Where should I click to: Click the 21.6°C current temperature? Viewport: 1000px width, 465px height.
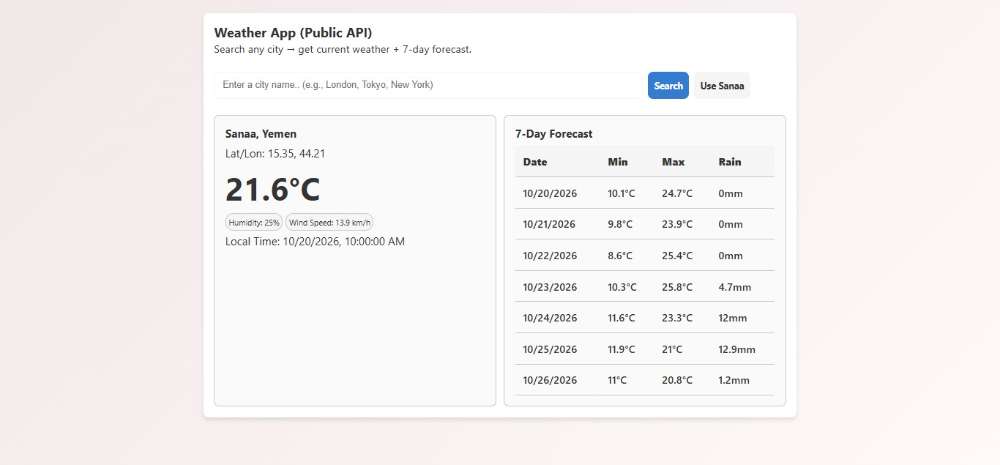pyautogui.click(x=272, y=189)
